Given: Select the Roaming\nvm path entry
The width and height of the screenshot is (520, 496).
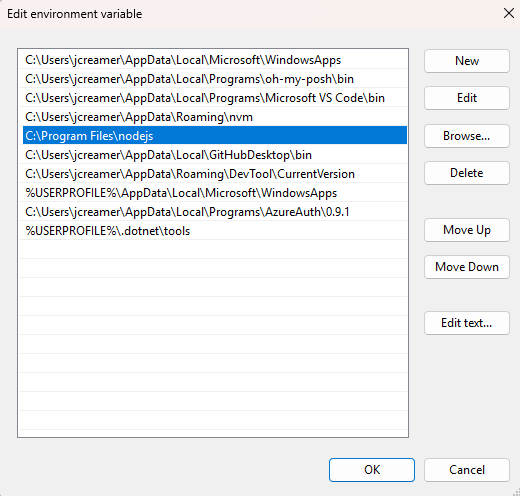Looking at the screenshot, I should coord(213,117).
